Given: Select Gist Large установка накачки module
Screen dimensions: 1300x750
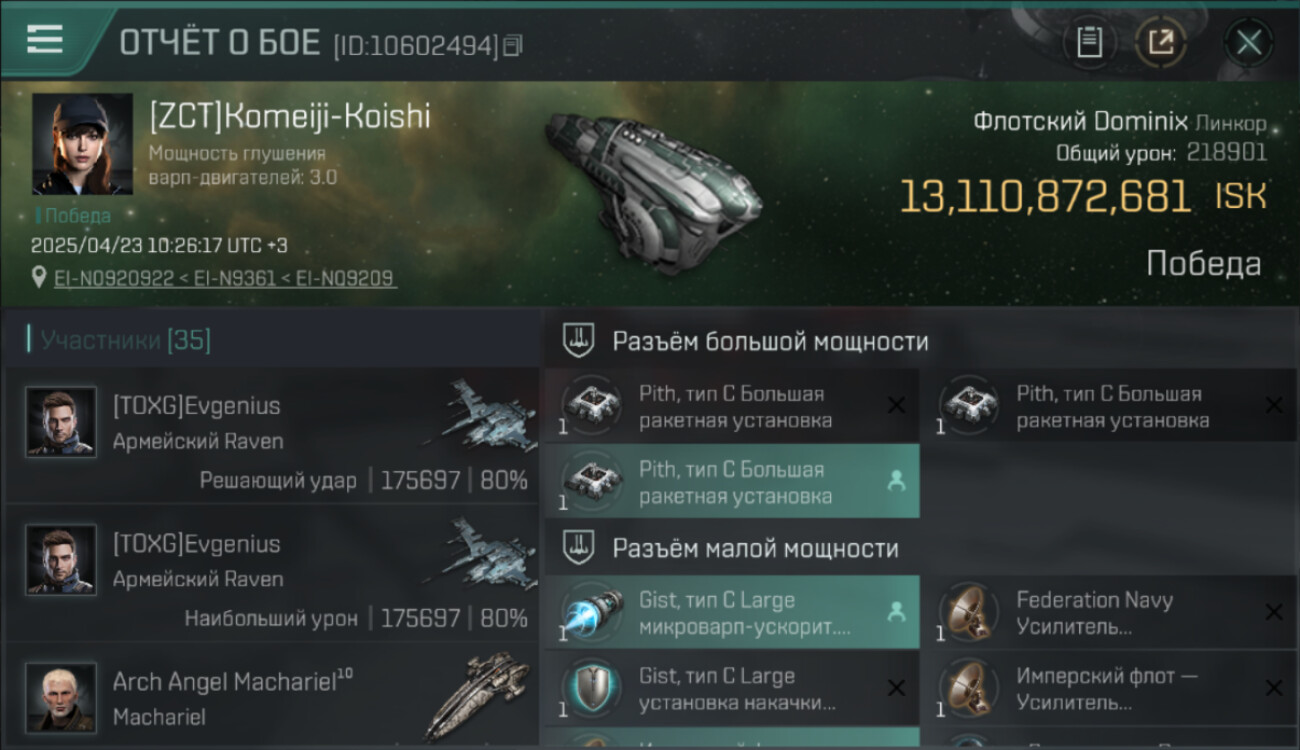Looking at the screenshot, I should 732,689.
